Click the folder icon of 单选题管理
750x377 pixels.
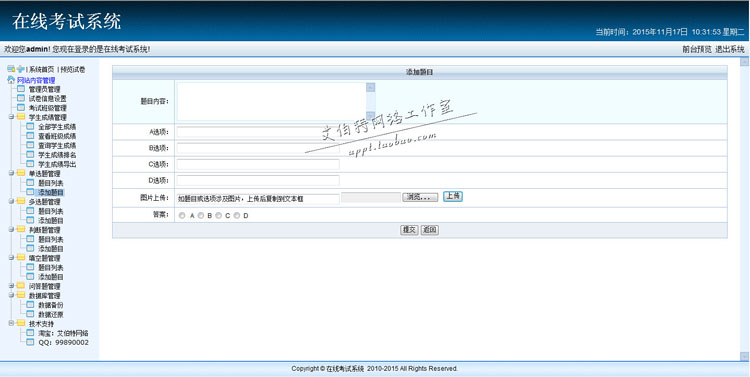pos(21,173)
